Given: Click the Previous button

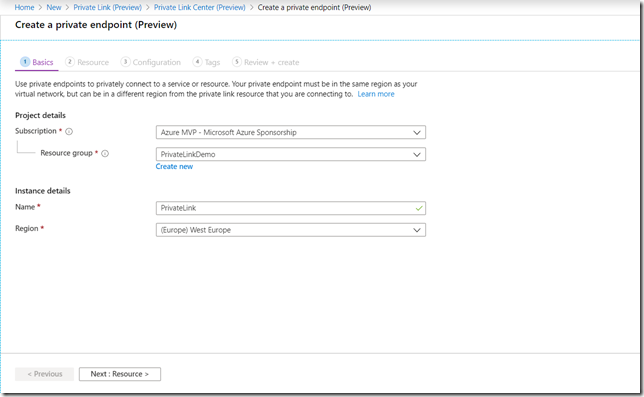Looking at the screenshot, I should click(44, 374).
